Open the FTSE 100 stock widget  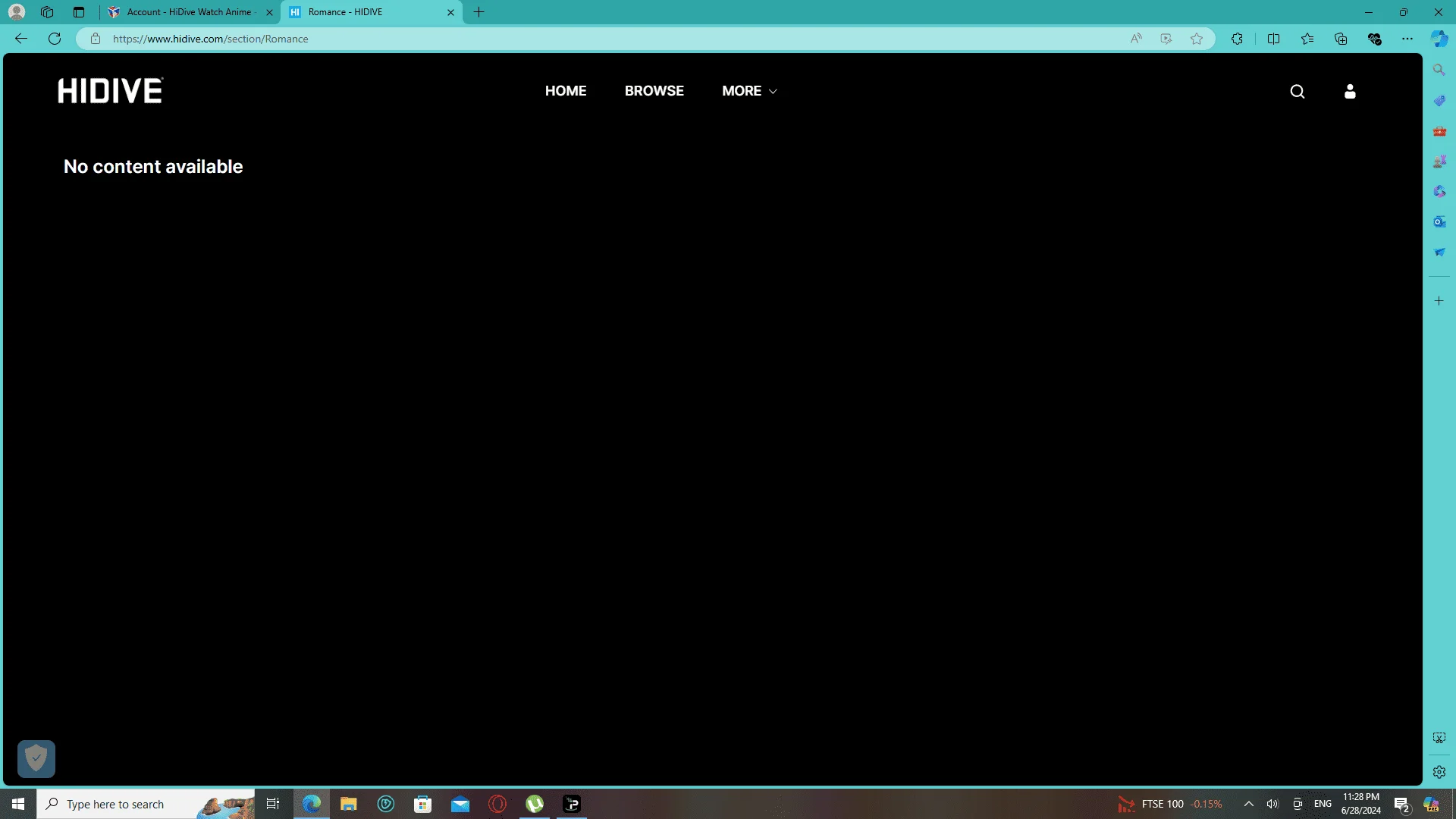pyautogui.click(x=1170, y=804)
